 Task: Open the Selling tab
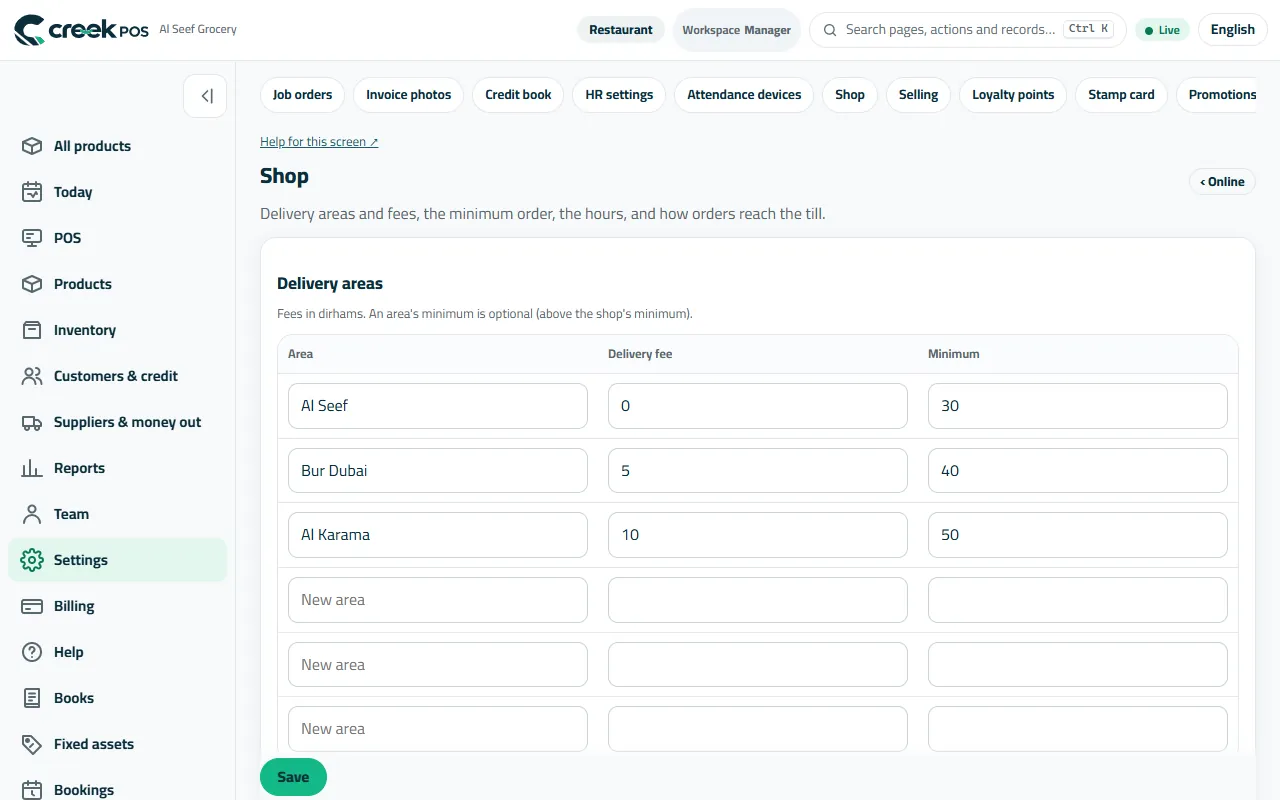click(x=918, y=95)
